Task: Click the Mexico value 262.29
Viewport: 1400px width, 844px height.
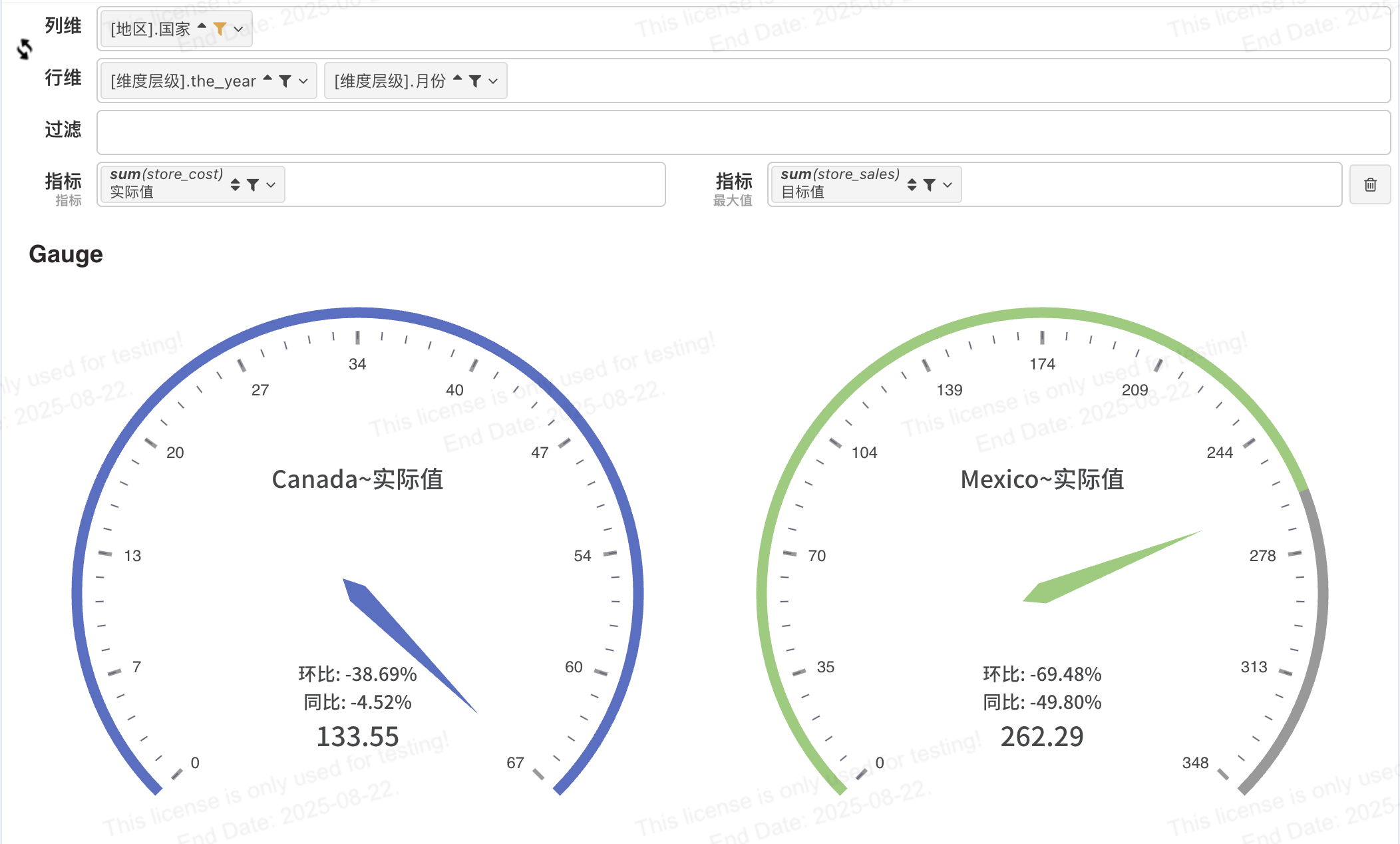Action: pyautogui.click(x=1042, y=737)
